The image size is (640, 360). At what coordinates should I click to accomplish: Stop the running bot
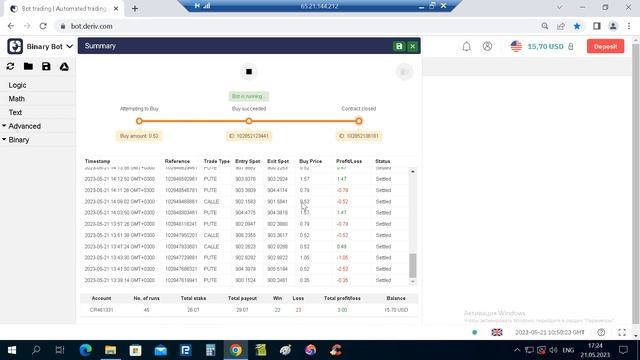coord(249,72)
